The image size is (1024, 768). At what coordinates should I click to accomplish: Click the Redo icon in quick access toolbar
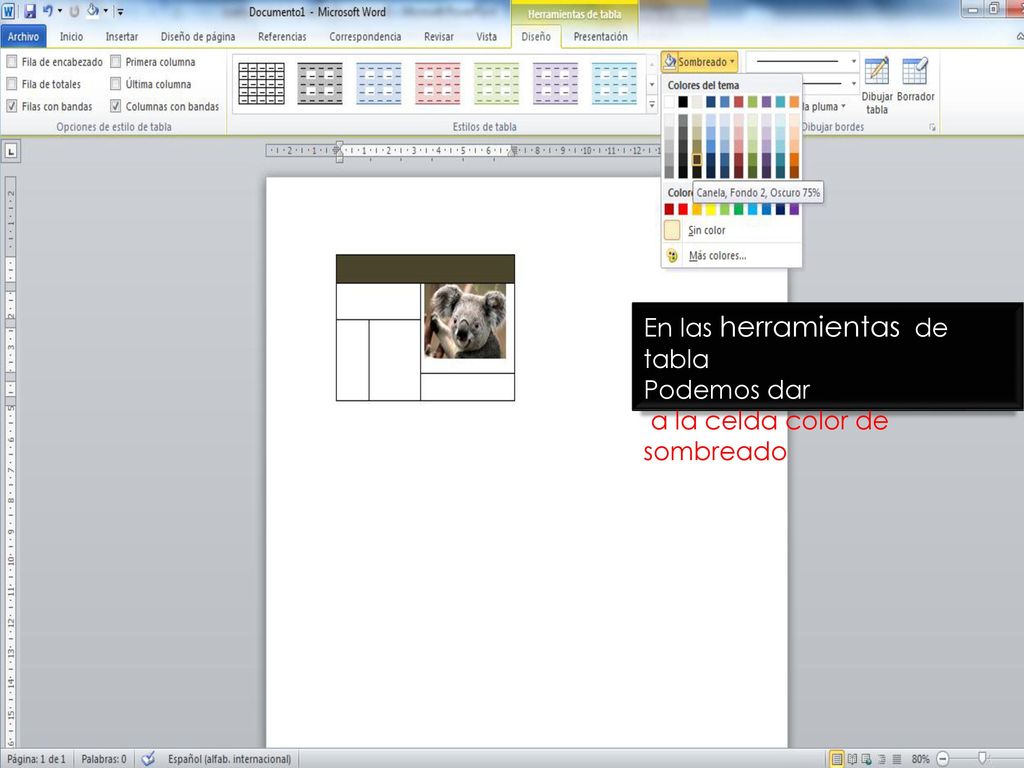tap(74, 11)
